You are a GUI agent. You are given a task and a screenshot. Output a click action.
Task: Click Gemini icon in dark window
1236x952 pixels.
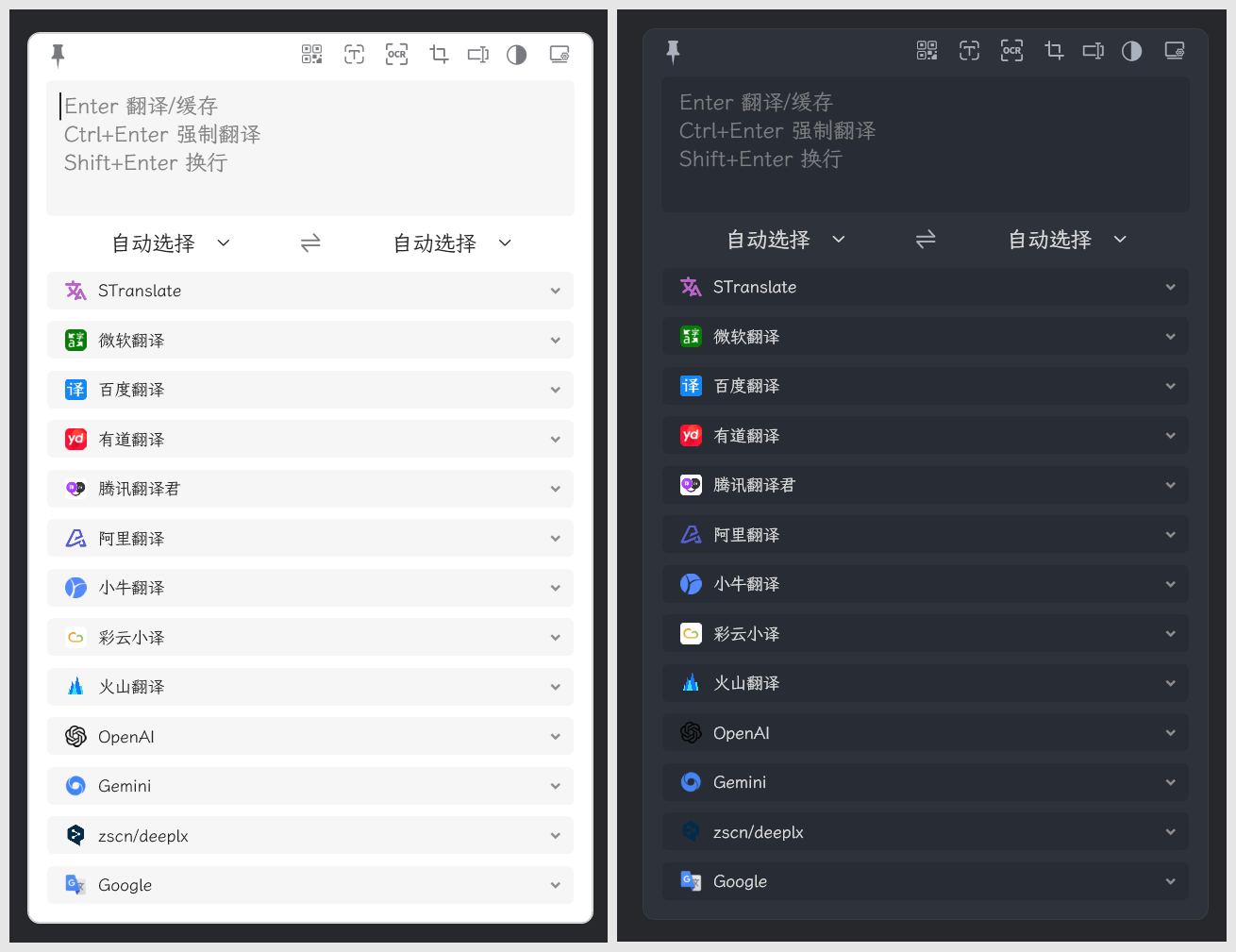pos(691,782)
